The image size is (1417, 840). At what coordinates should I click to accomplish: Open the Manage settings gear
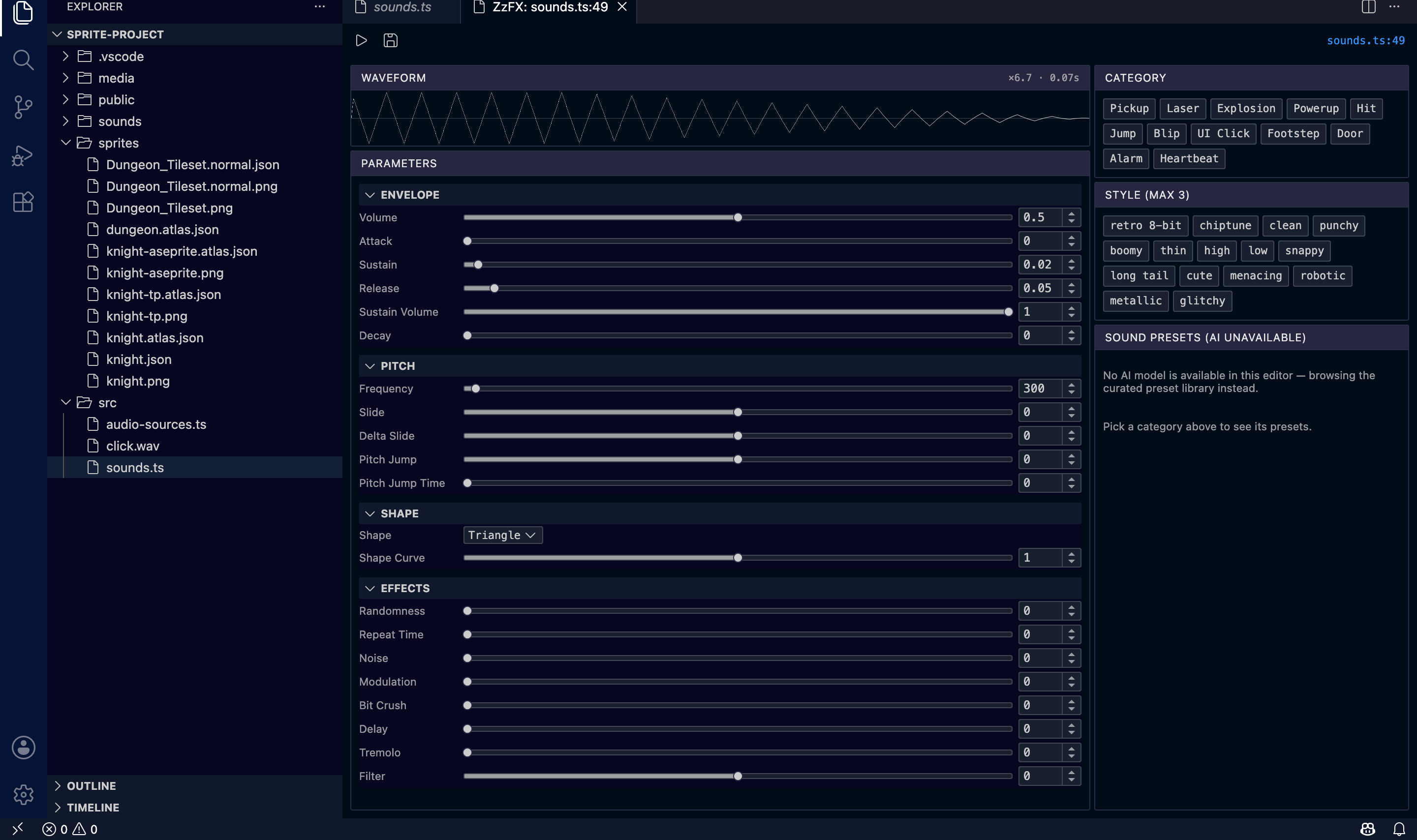pyautogui.click(x=23, y=794)
